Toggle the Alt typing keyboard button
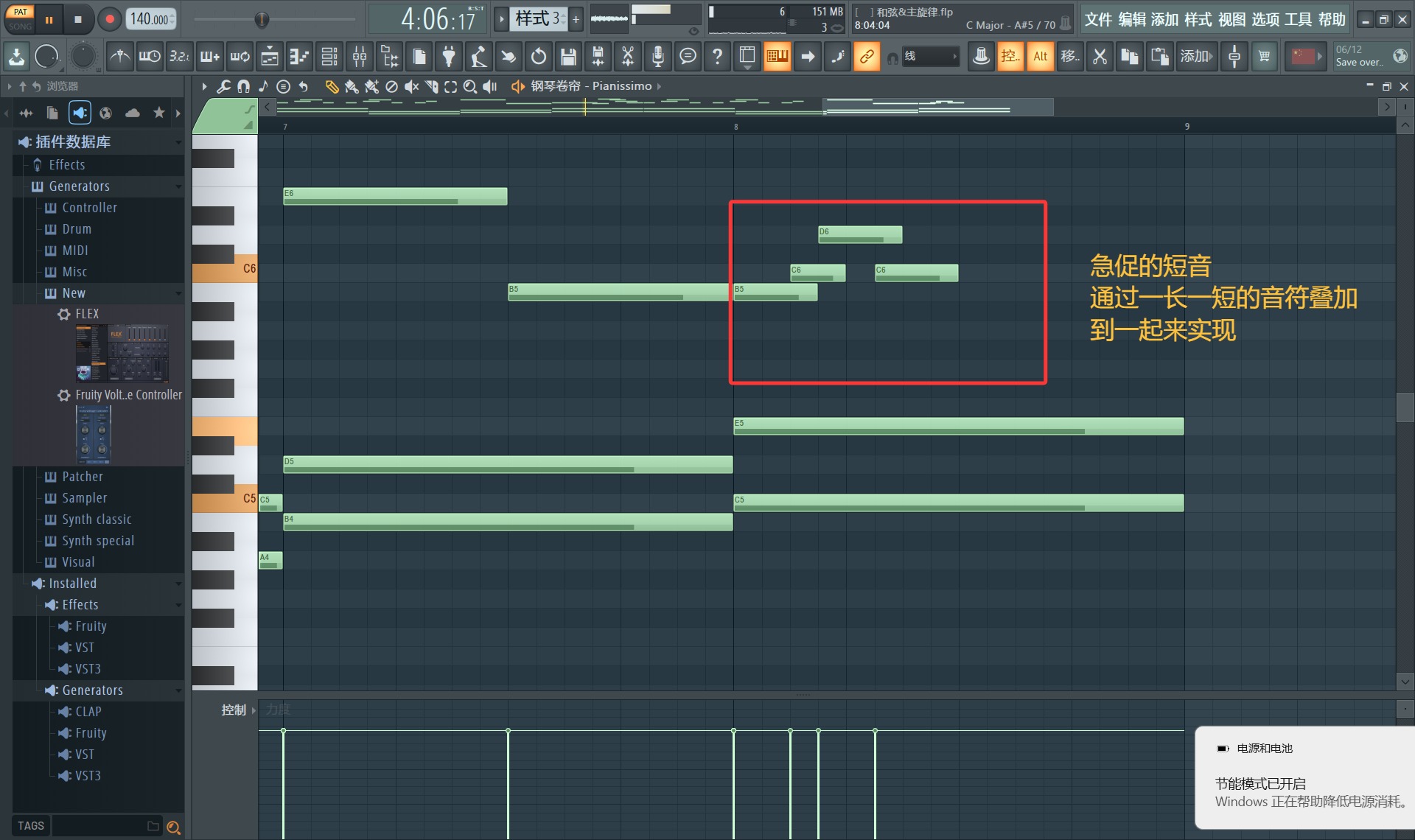1415x840 pixels. 1040,57
